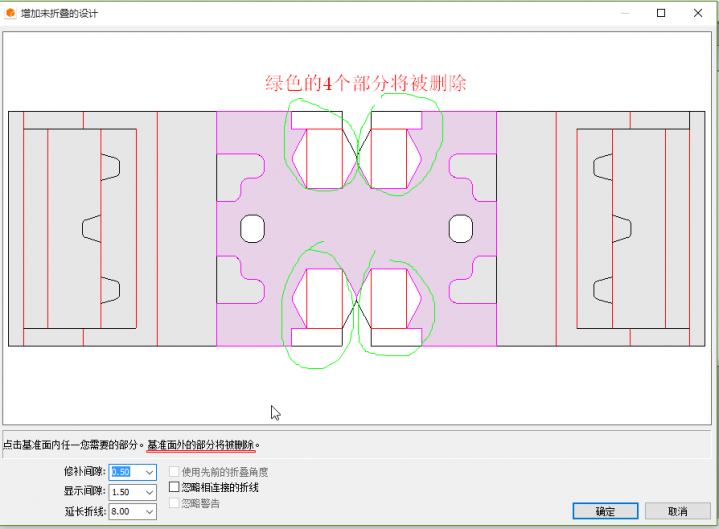The height and width of the screenshot is (529, 719).
Task: Enable the 忽略相连接的折线 checkbox
Action: pos(175,487)
